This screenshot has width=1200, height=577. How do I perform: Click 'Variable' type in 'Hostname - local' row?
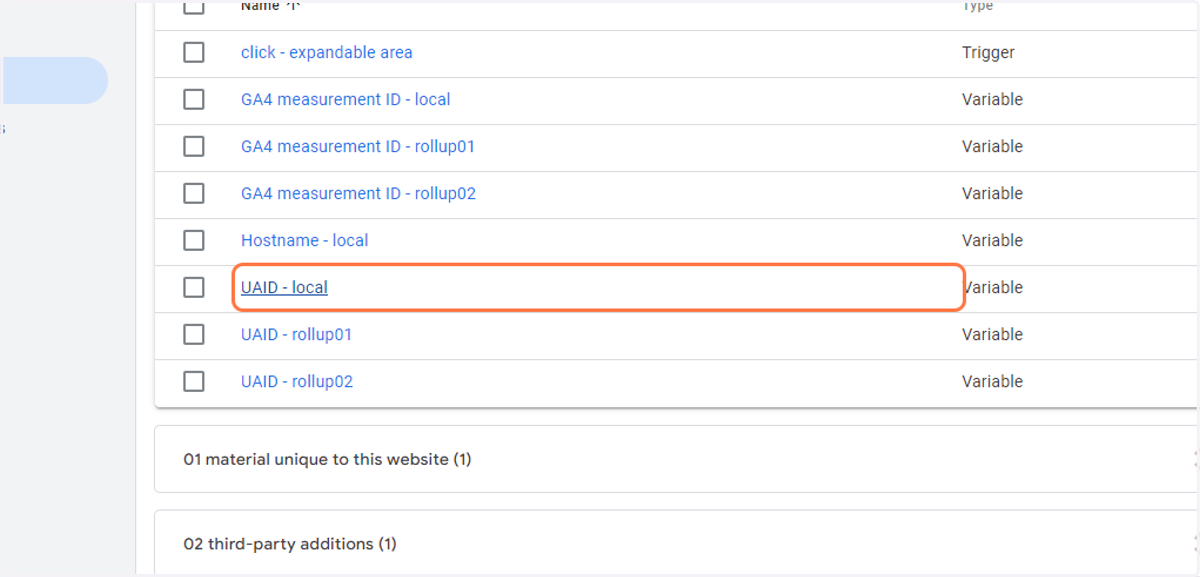pos(992,240)
